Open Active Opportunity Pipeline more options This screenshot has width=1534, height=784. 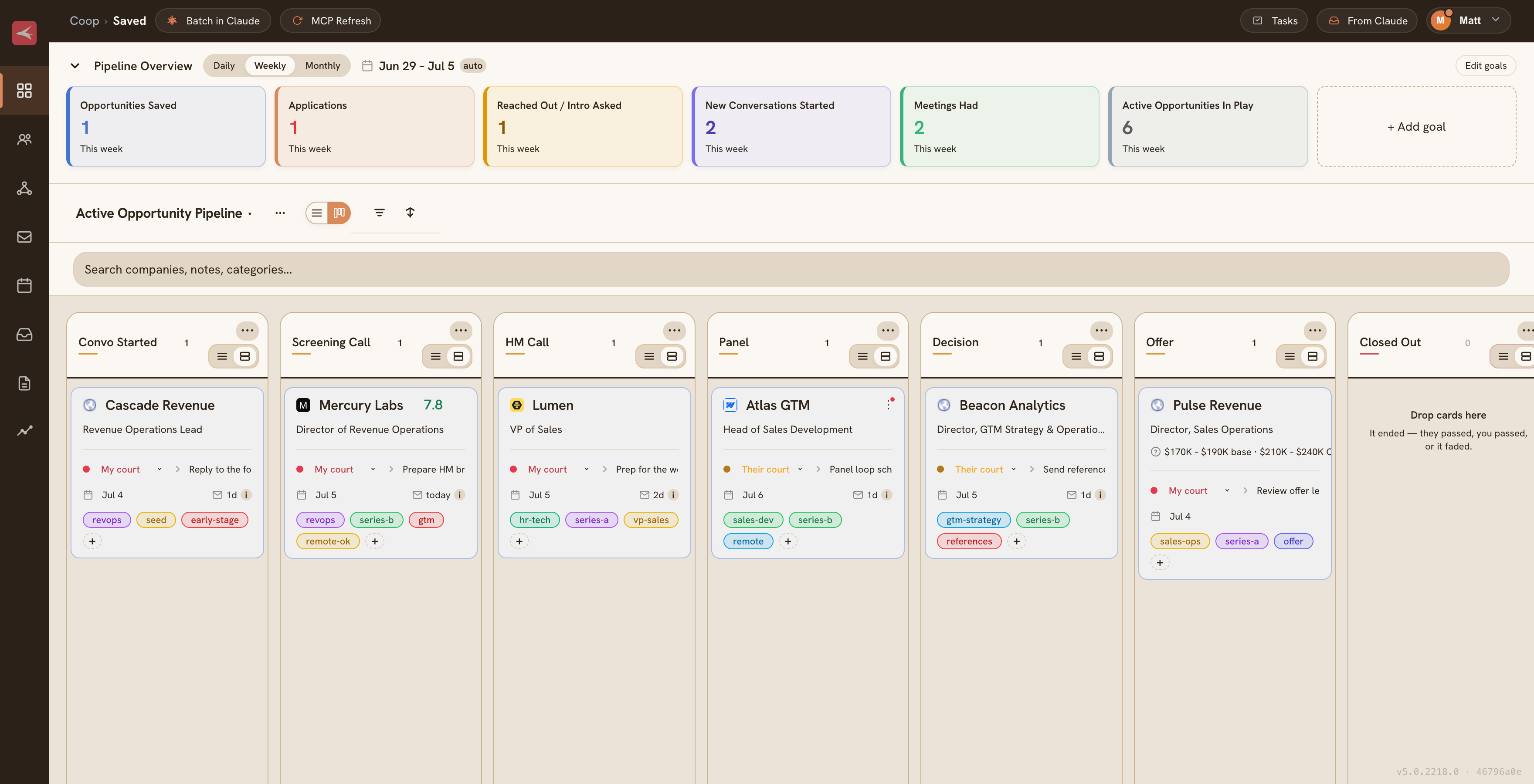coord(280,213)
